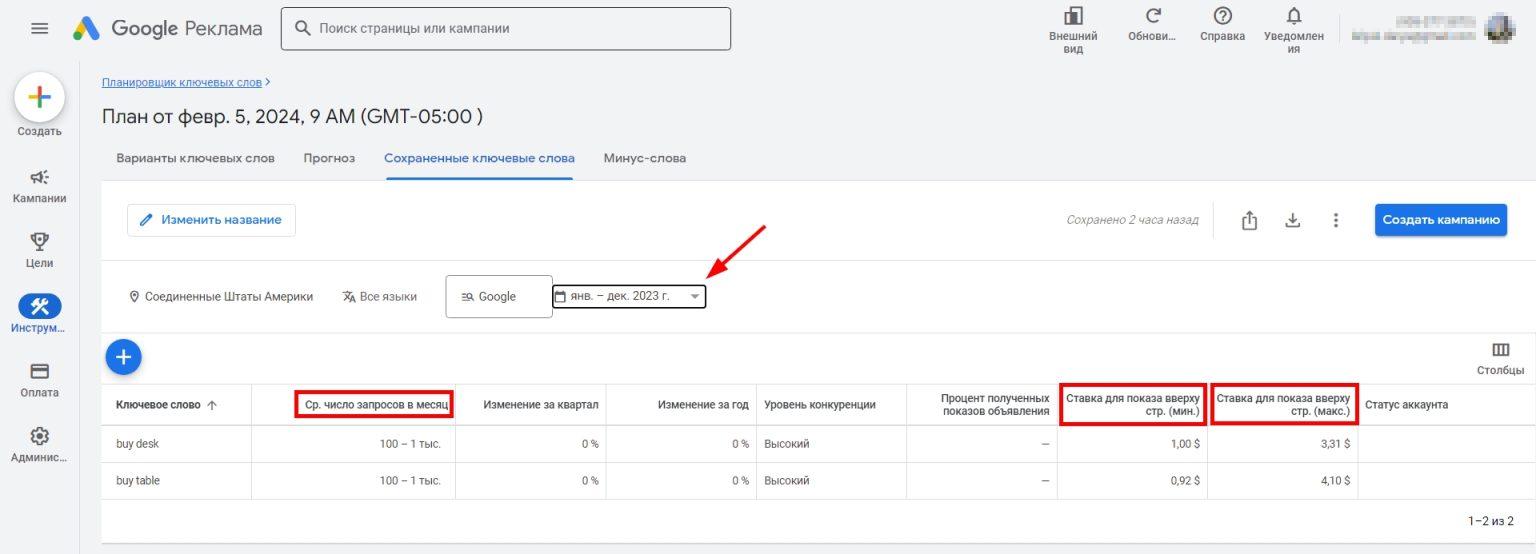Image resolution: width=1536 pixels, height=554 pixels.
Task: Open Оплата in the sidebar
Action: point(39,380)
